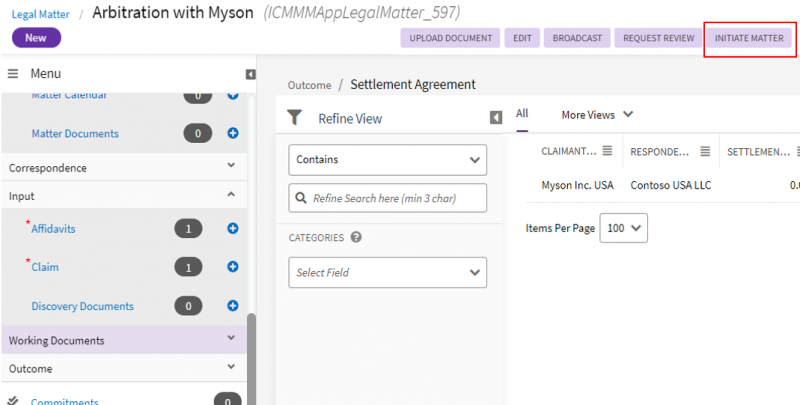Click the Contoso USA LLC cell
Screen dimensions: 800x405
point(671,185)
